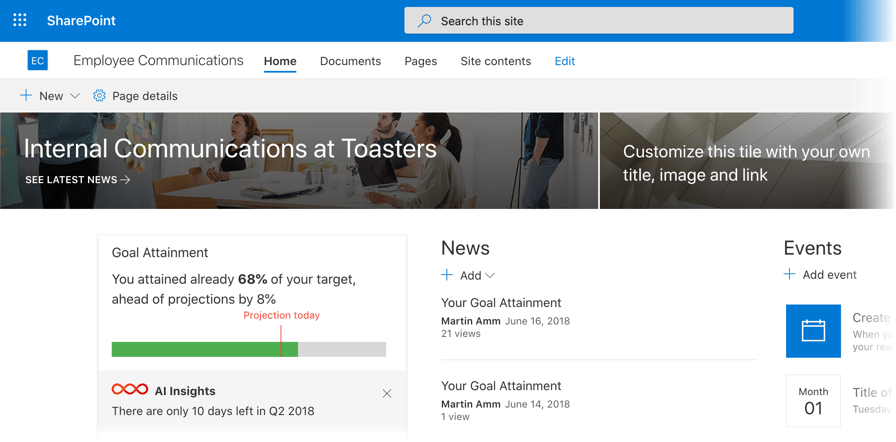Screen dimensions: 896x442
Task: Open the Pages tab
Action: pos(421,61)
